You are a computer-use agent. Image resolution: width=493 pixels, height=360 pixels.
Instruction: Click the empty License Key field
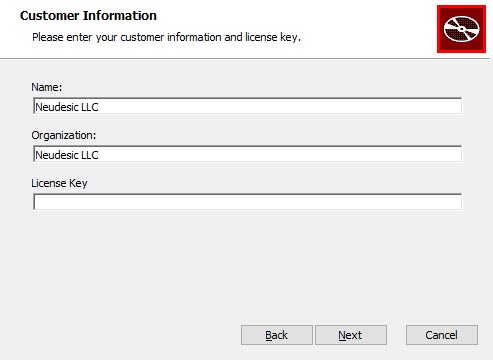[248, 202]
